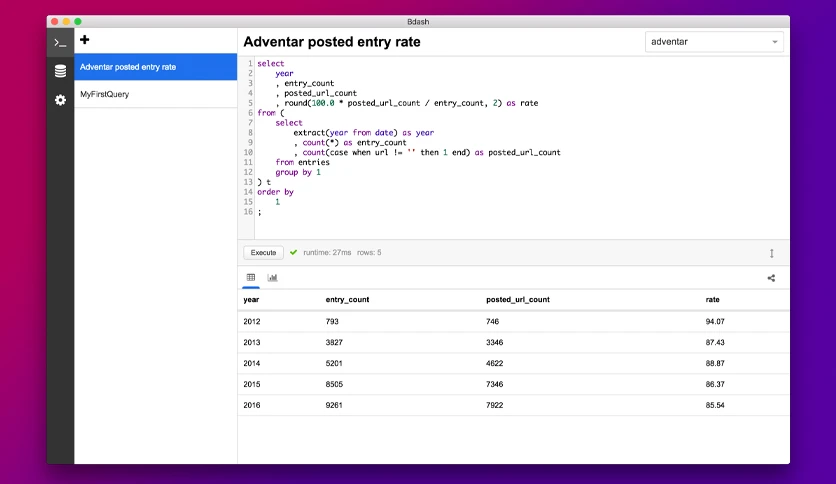Add a new query with plus icon
836x484 pixels.
pos(84,39)
